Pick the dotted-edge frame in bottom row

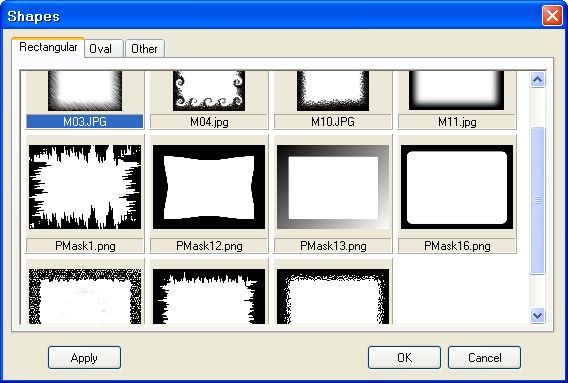coord(333,296)
